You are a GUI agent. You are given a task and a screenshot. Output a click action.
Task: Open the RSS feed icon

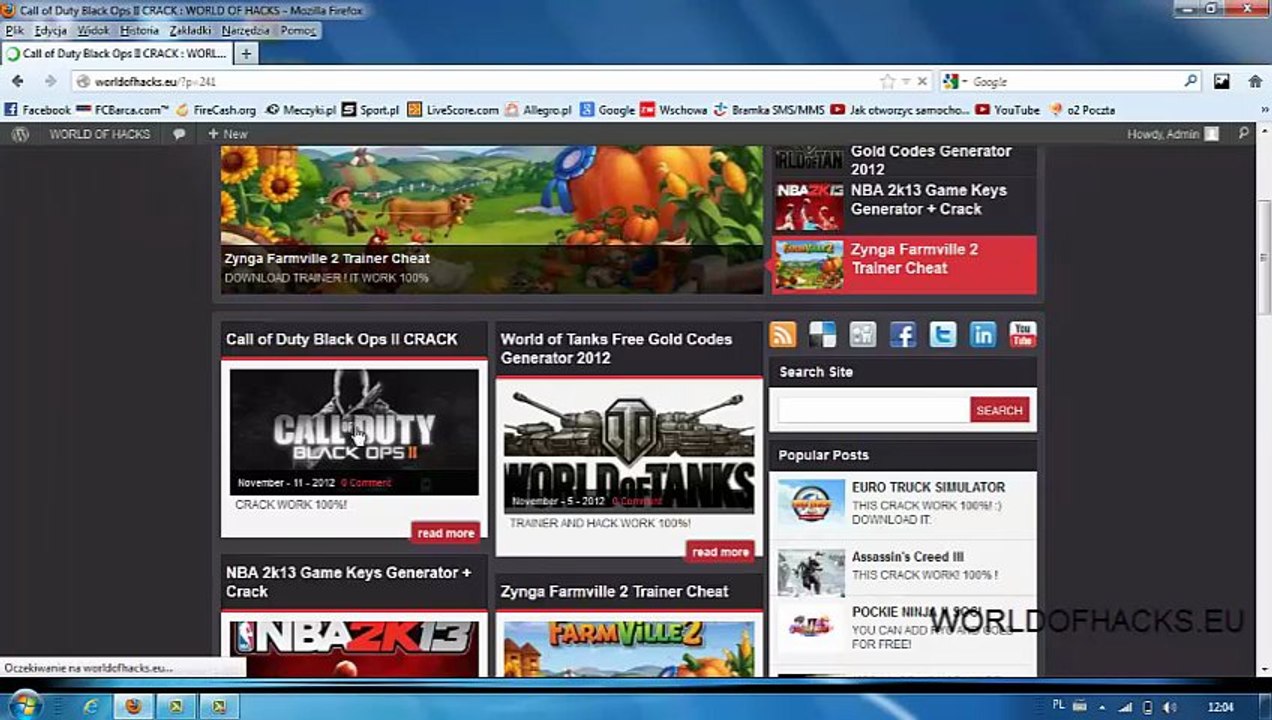[x=783, y=334]
